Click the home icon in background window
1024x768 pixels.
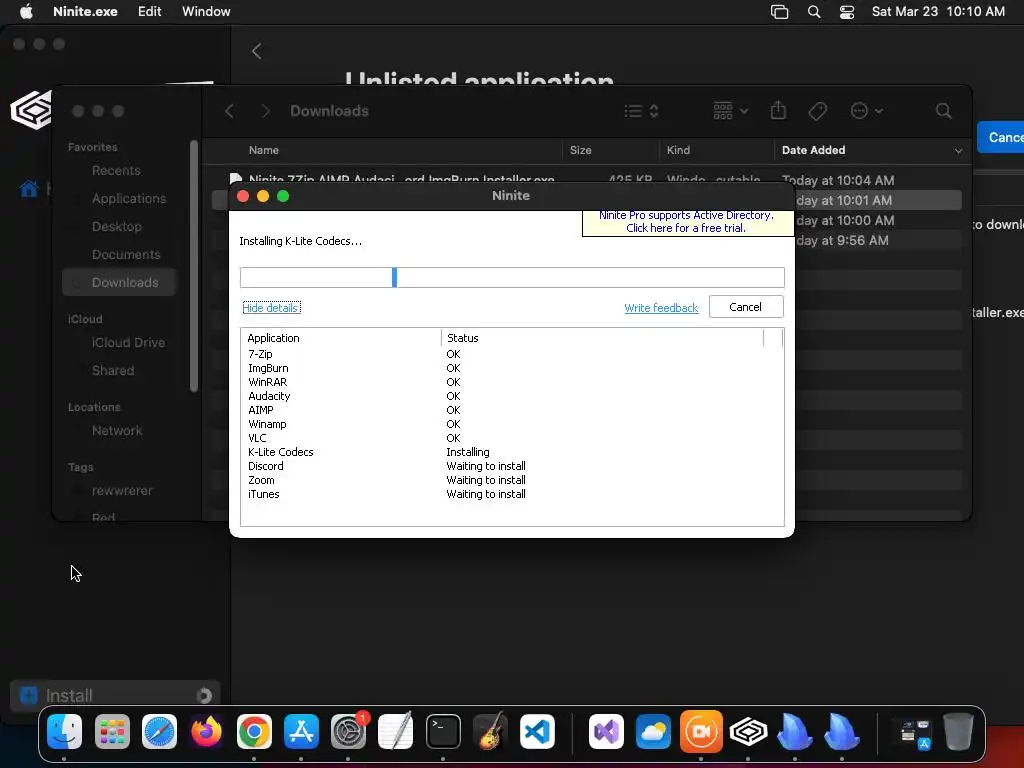(29, 189)
